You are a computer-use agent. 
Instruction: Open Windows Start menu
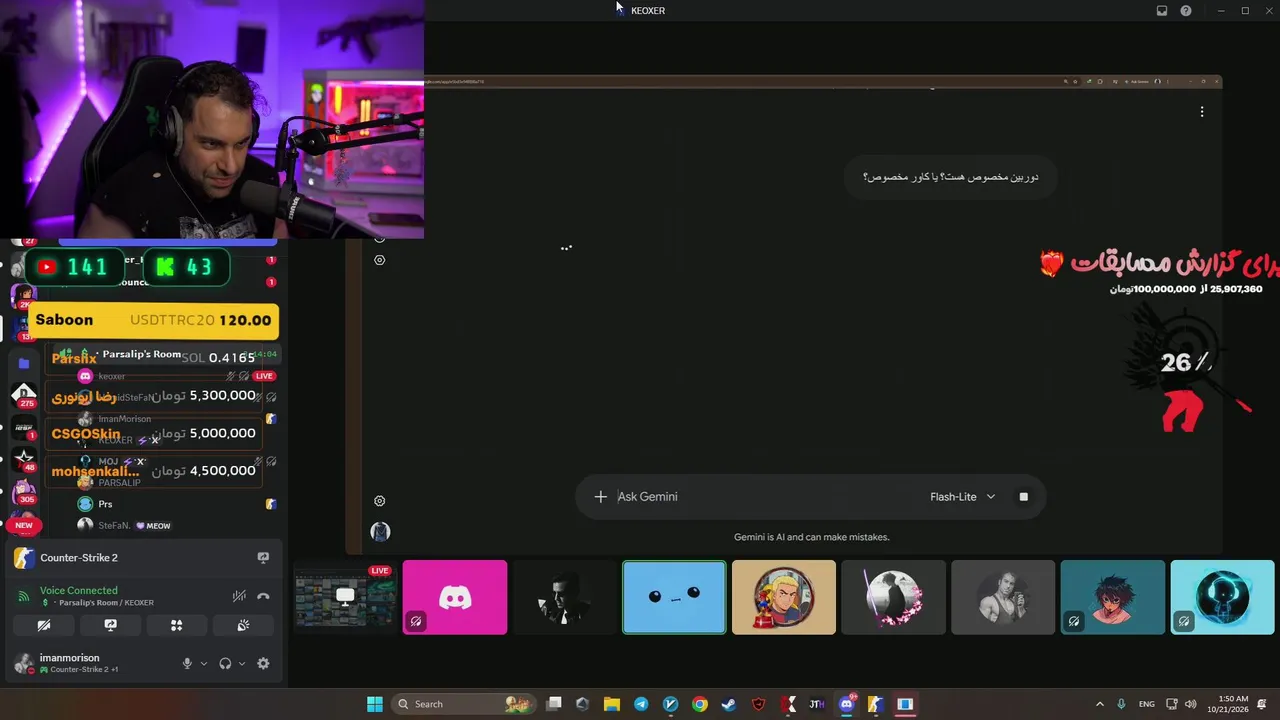374,704
